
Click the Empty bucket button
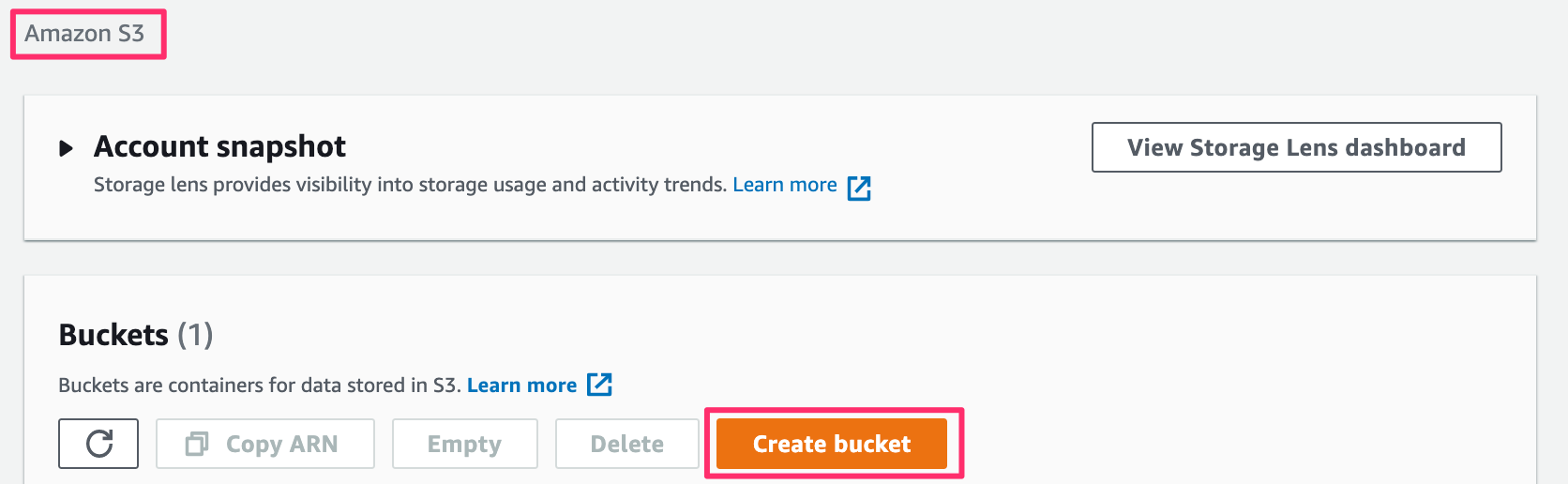pos(464,444)
